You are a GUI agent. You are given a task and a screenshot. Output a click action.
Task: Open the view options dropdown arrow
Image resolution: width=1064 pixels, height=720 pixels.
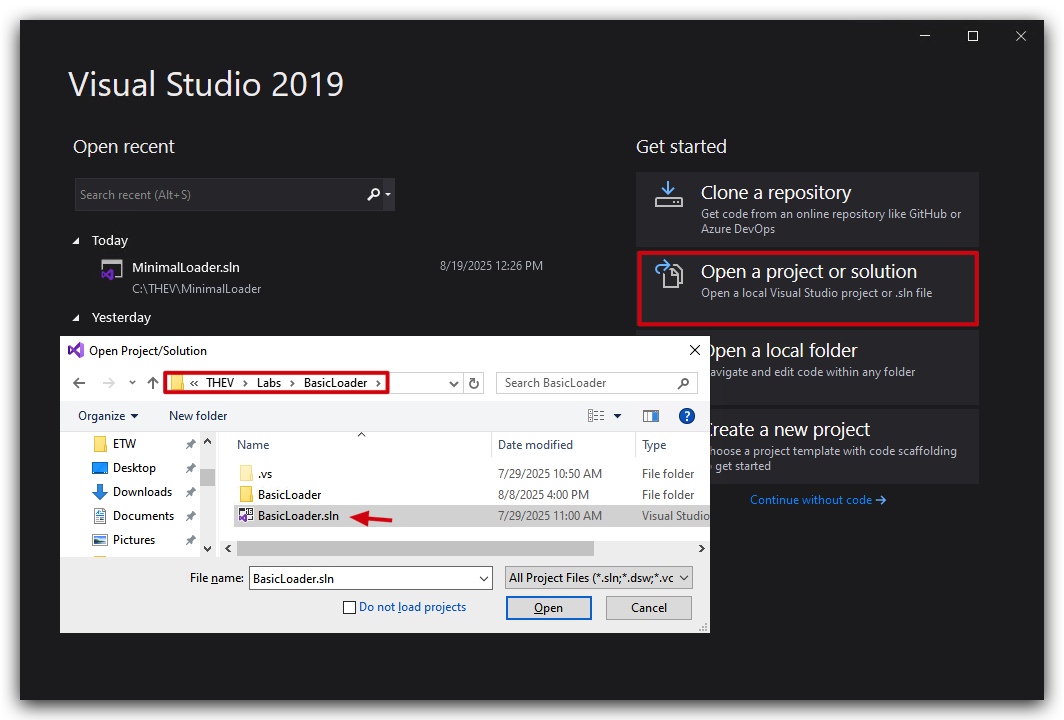click(x=618, y=416)
